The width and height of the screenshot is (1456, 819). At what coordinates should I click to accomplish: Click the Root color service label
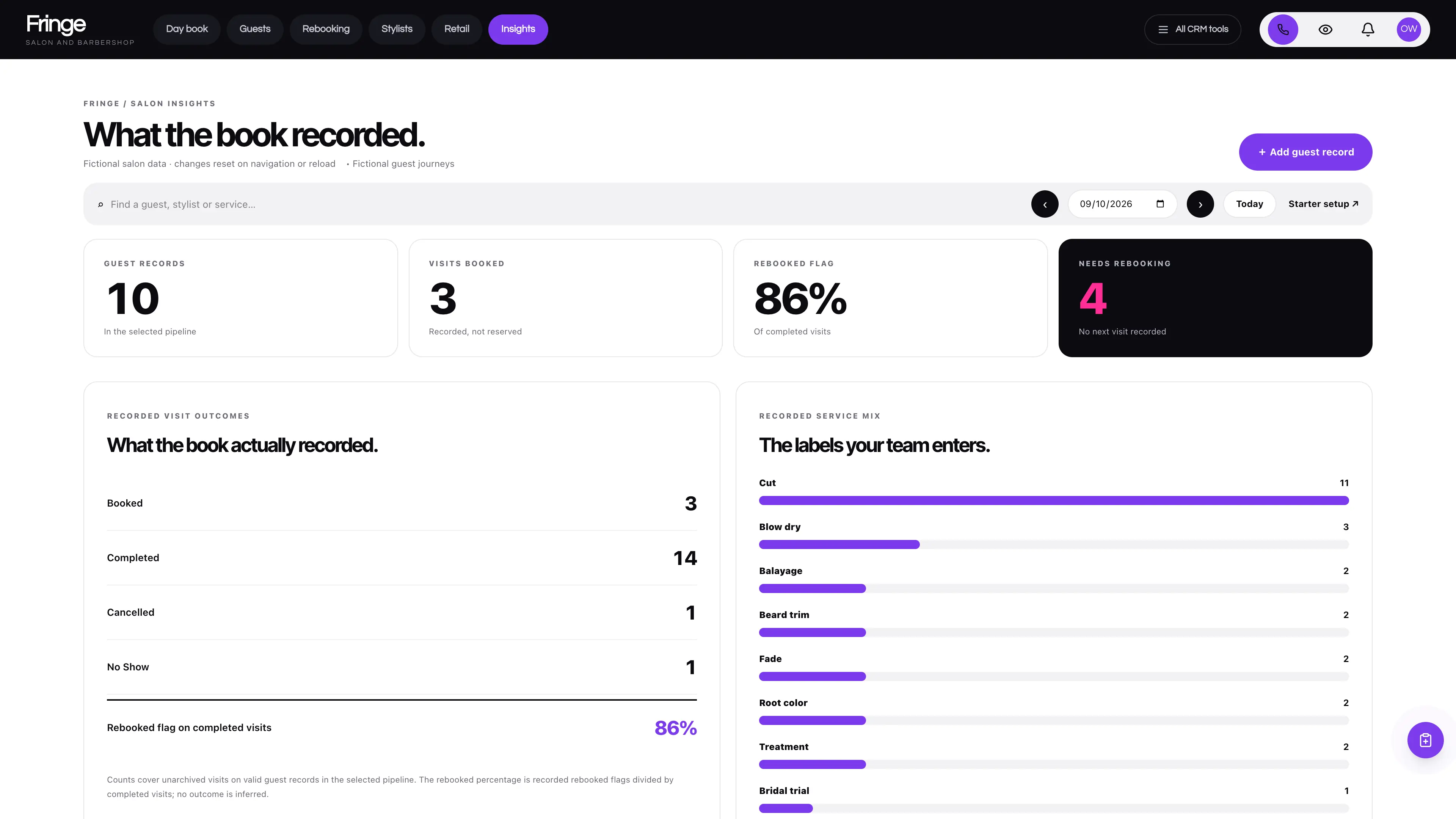click(783, 703)
